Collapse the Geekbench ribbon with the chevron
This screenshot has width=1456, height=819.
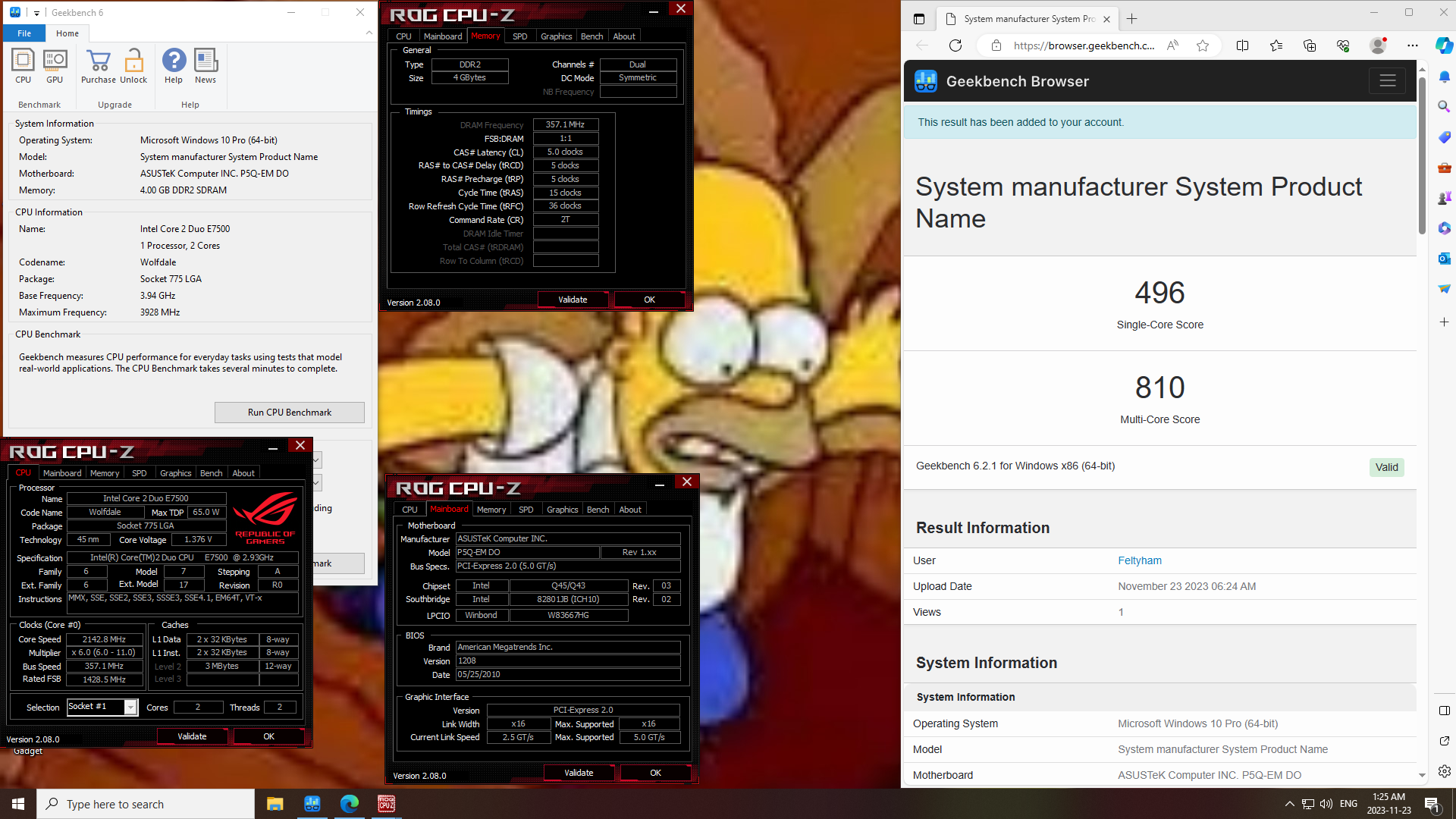[x=369, y=33]
